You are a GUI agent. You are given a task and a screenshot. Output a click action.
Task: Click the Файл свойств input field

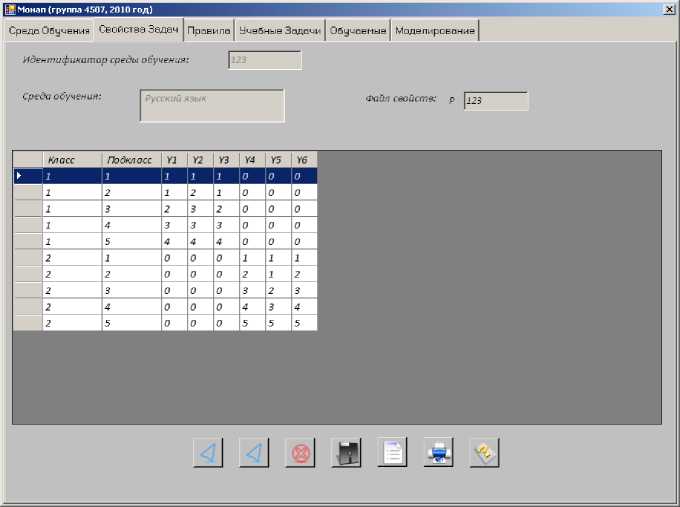tap(495, 101)
